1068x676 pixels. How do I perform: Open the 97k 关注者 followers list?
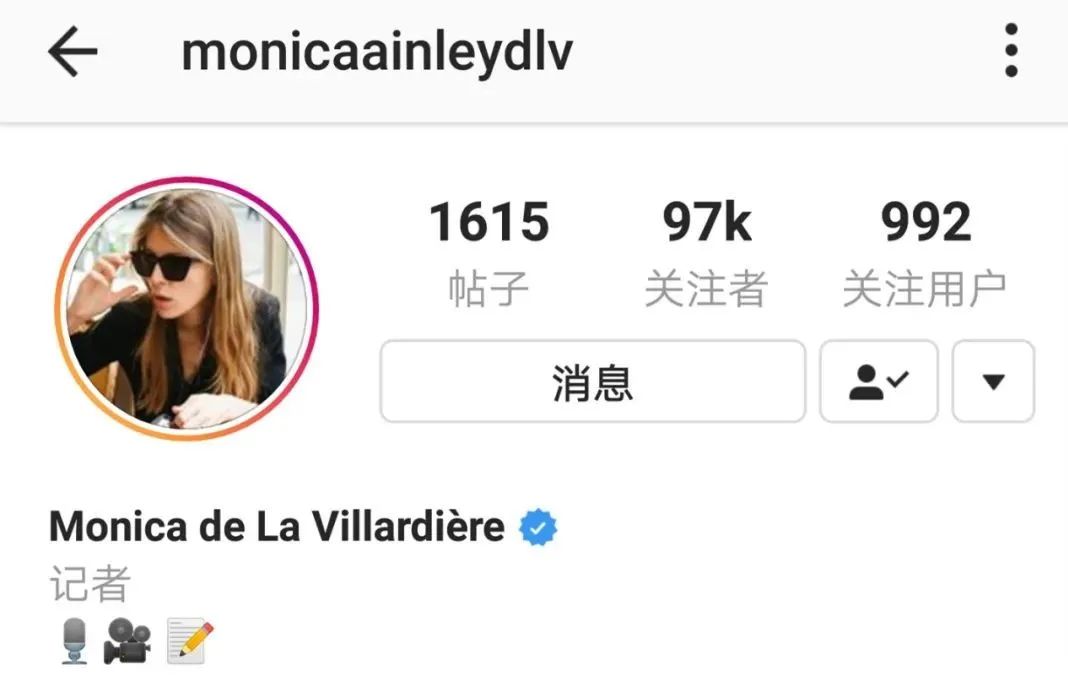707,253
